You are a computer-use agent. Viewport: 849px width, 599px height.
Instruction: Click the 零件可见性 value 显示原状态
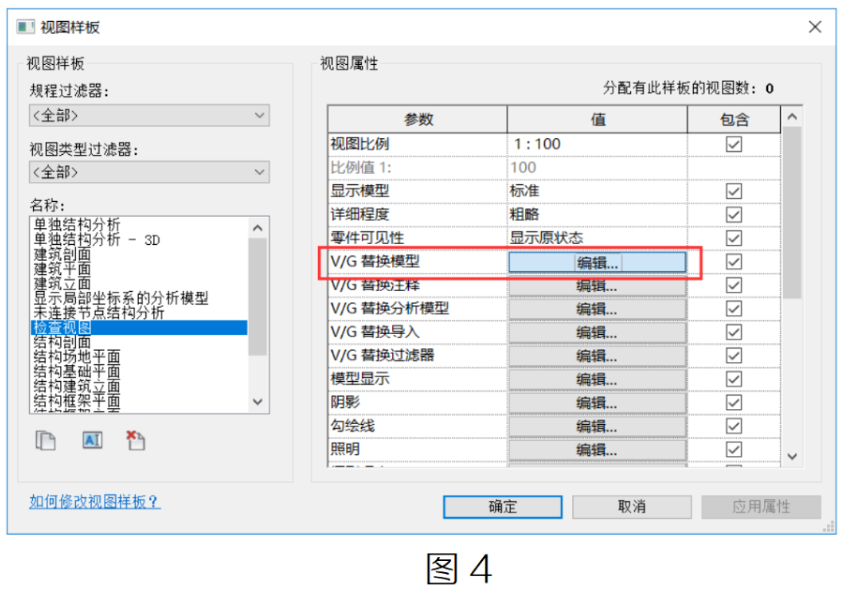point(597,238)
